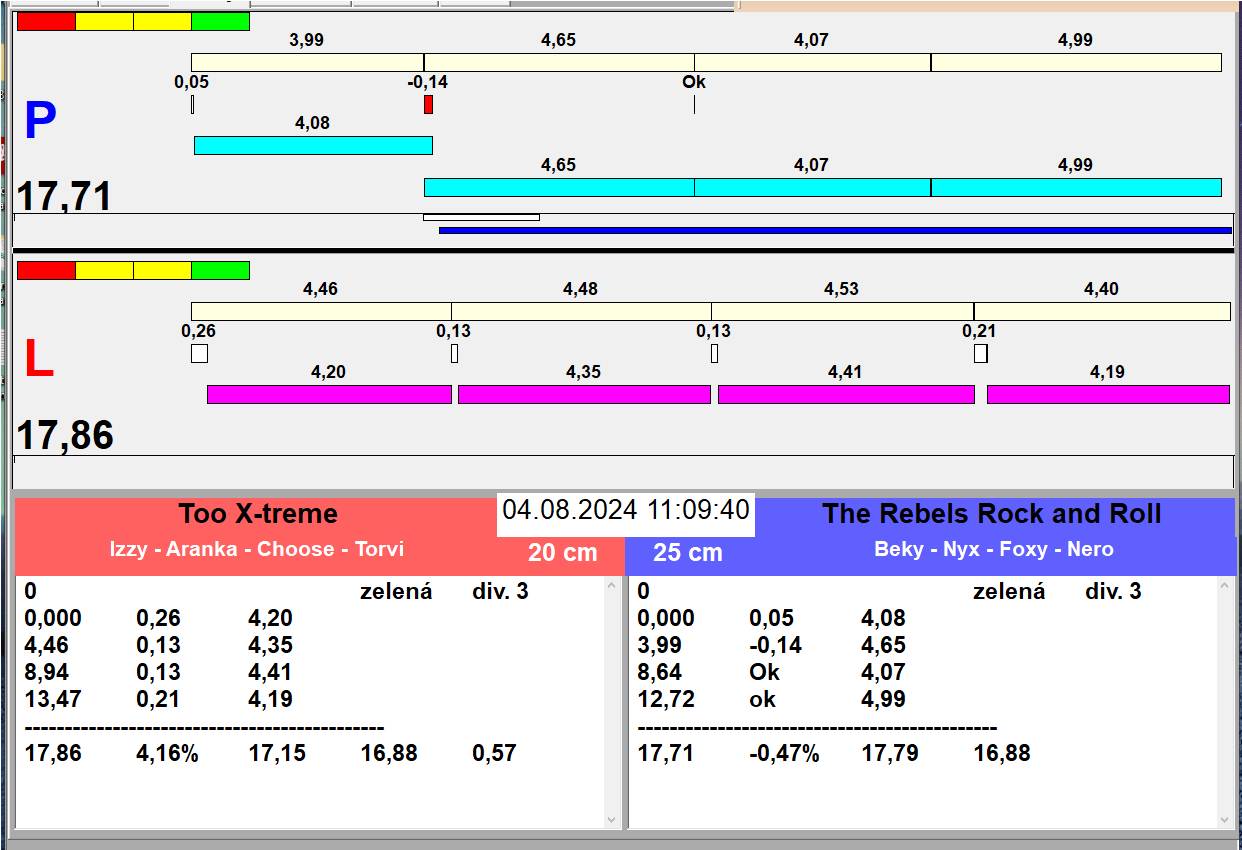Click the green start light in lane P
The height and width of the screenshot is (850, 1242).
[220, 21]
